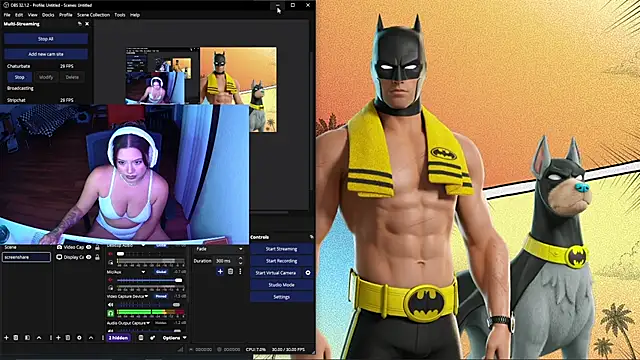The image size is (640, 360).
Task: Open the Fade transition dropdown
Action: [x=219, y=249]
